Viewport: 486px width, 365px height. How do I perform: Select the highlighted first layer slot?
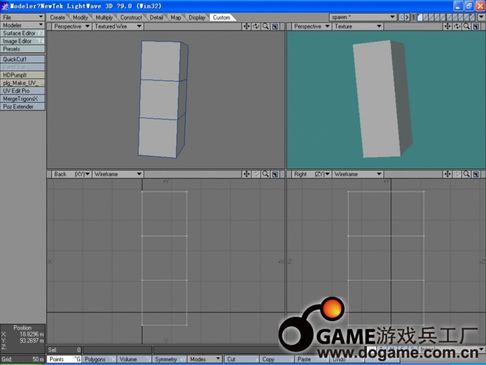tap(421, 17)
